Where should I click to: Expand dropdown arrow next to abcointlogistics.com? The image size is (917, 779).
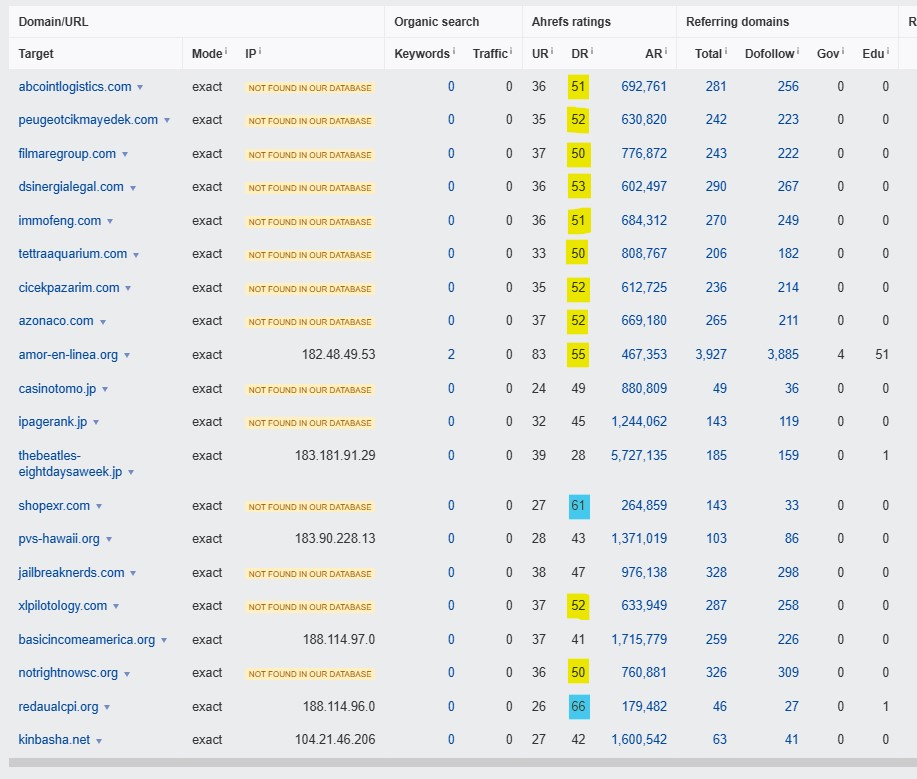point(140,88)
